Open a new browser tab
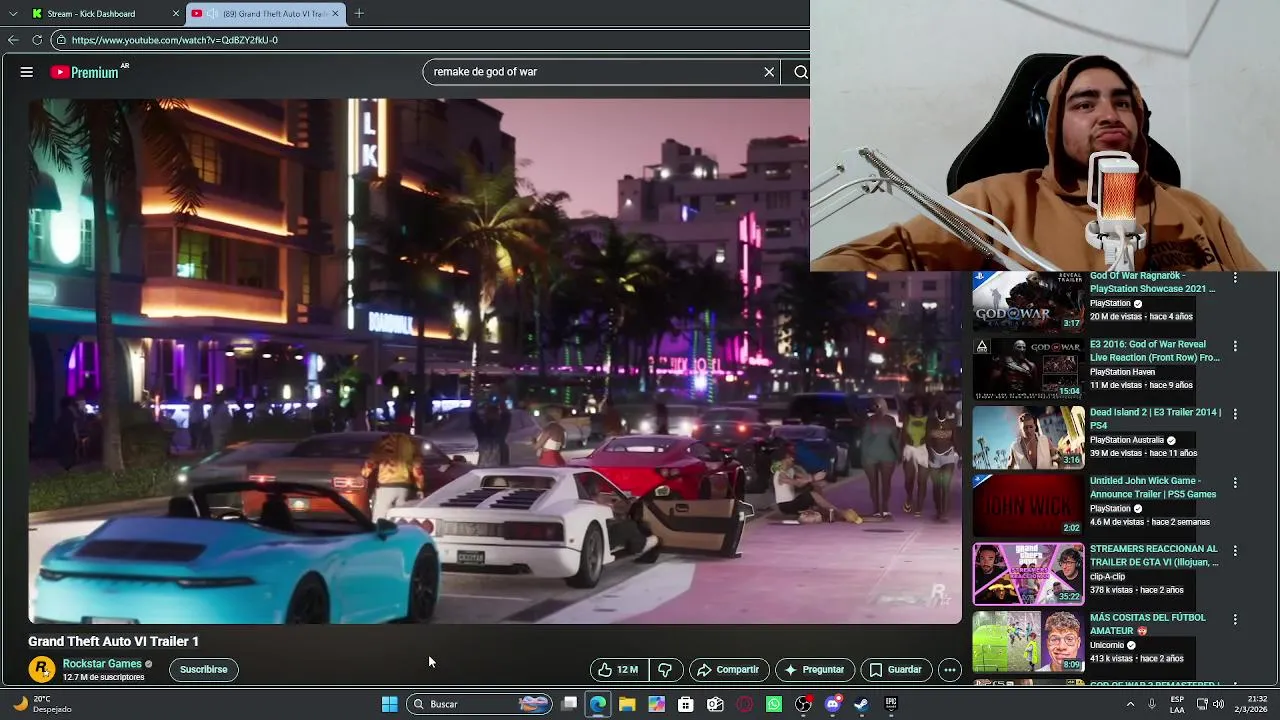This screenshot has width=1280, height=720. coord(359,14)
